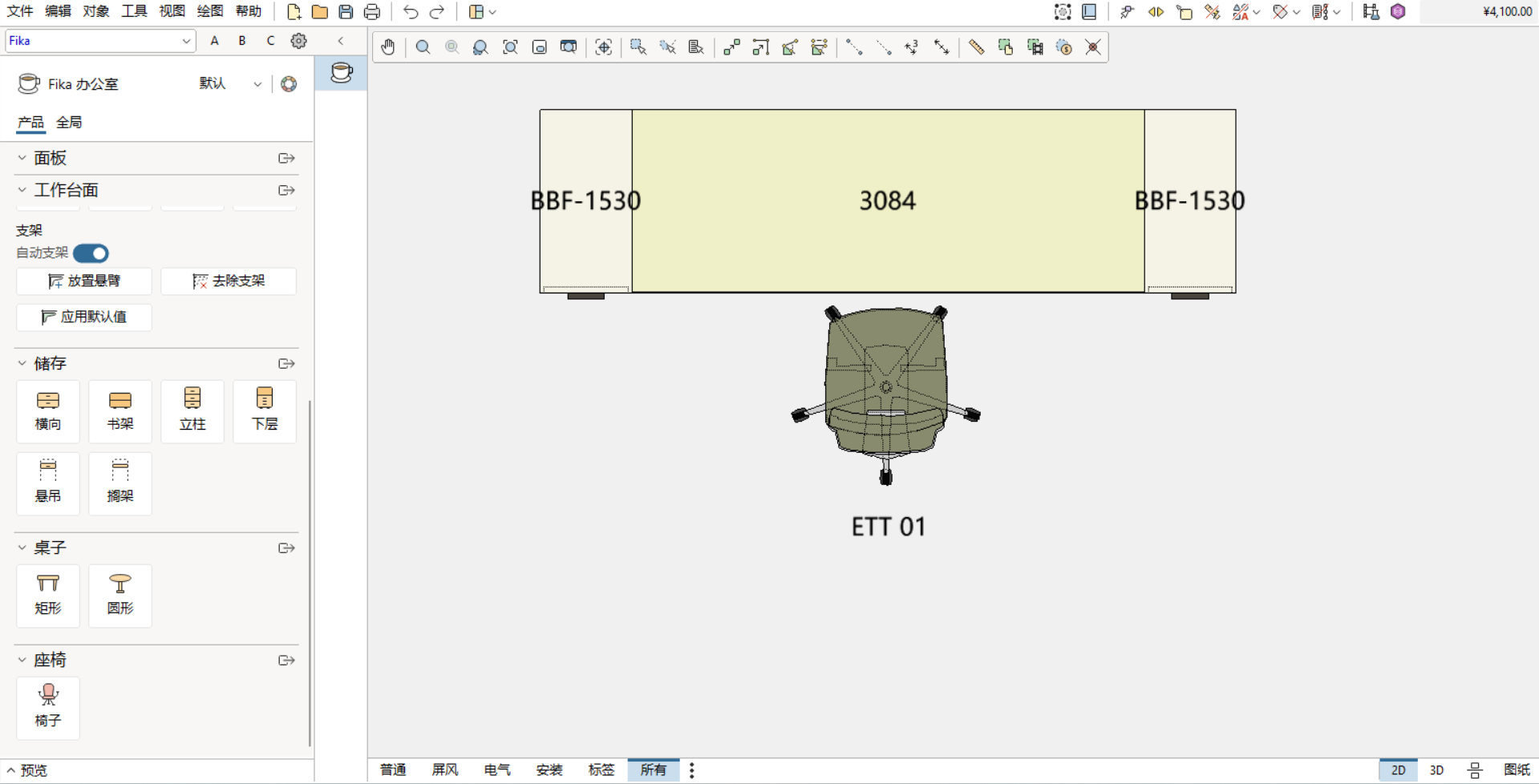Click the measuring ruler tool icon
The width and height of the screenshot is (1539, 784).
[976, 47]
